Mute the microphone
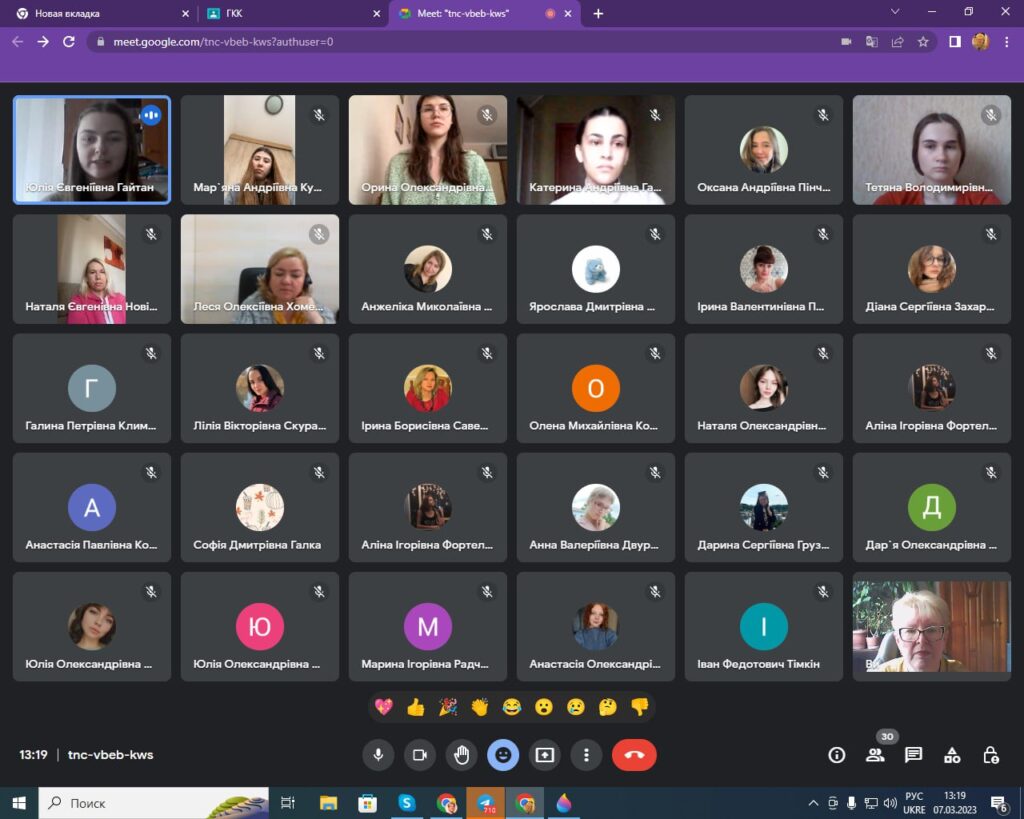Screen dimensions: 1024x819 (378, 755)
